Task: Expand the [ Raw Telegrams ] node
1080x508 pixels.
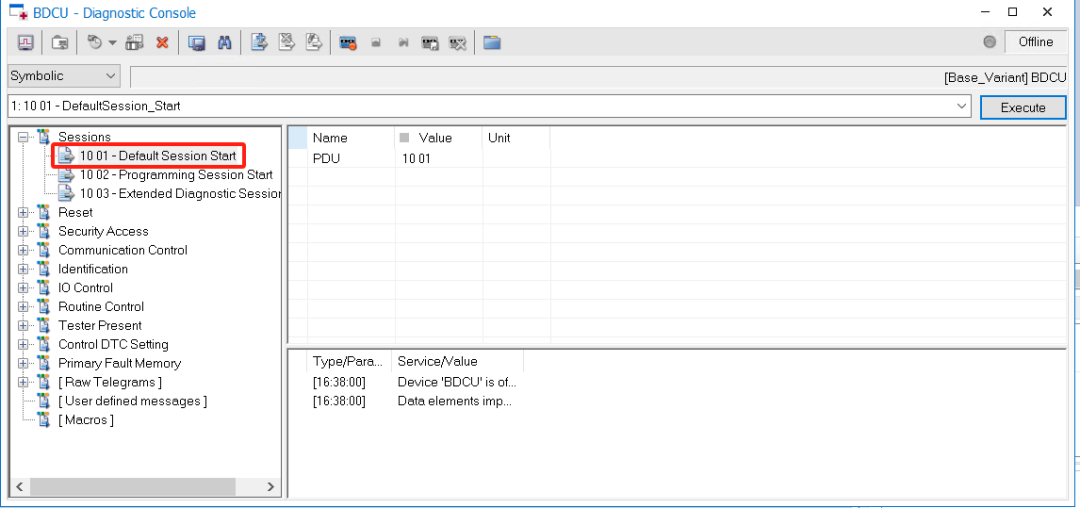Action: 23,381
